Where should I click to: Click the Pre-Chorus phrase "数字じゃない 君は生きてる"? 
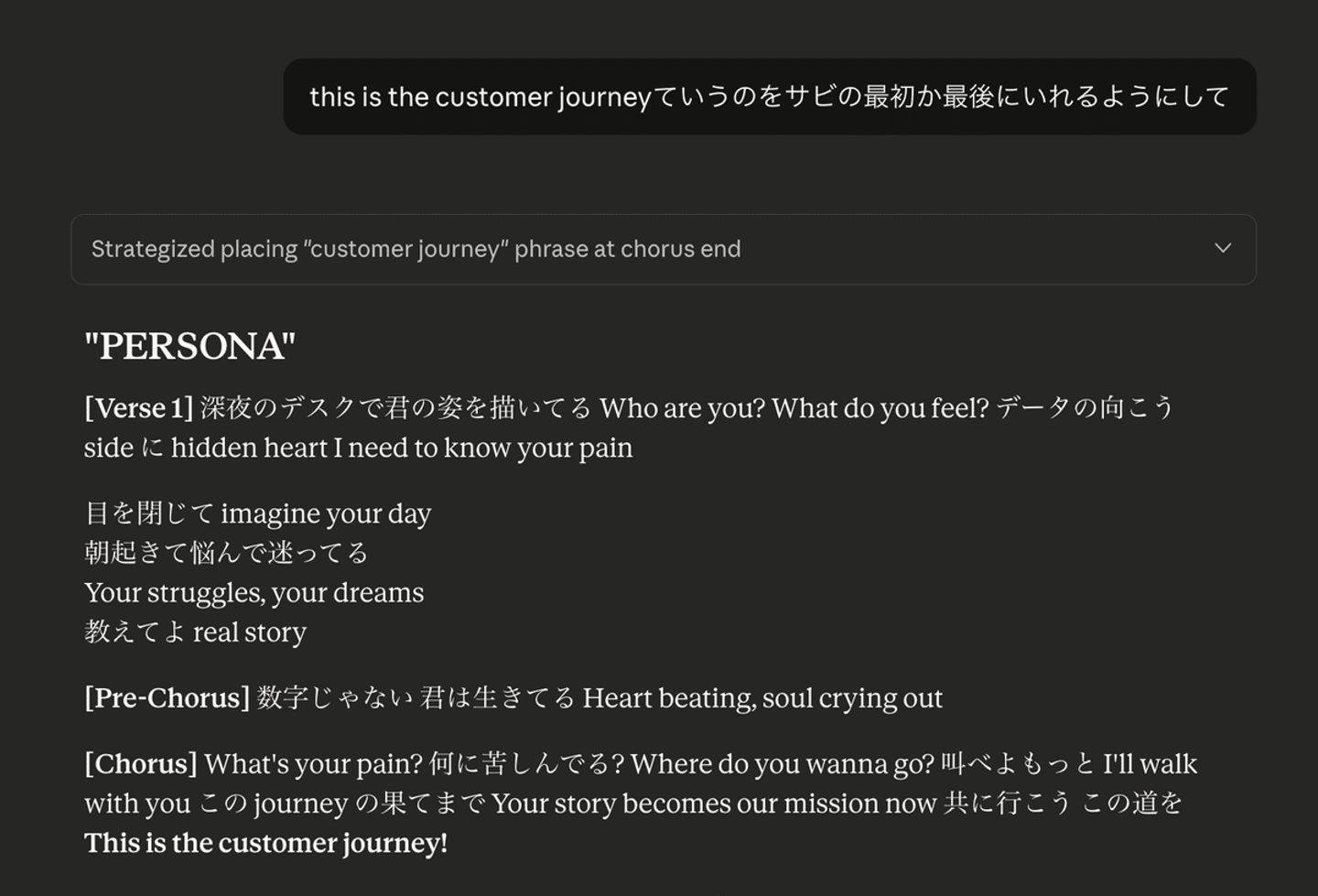(x=416, y=698)
